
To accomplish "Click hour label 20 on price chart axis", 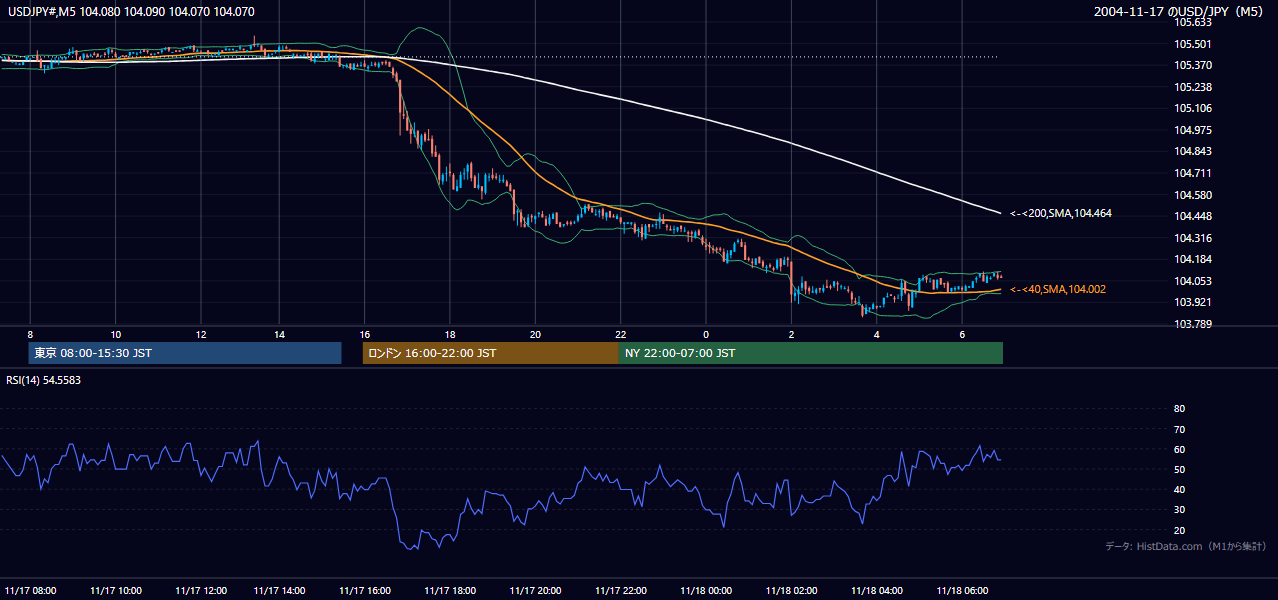I will click(535, 334).
